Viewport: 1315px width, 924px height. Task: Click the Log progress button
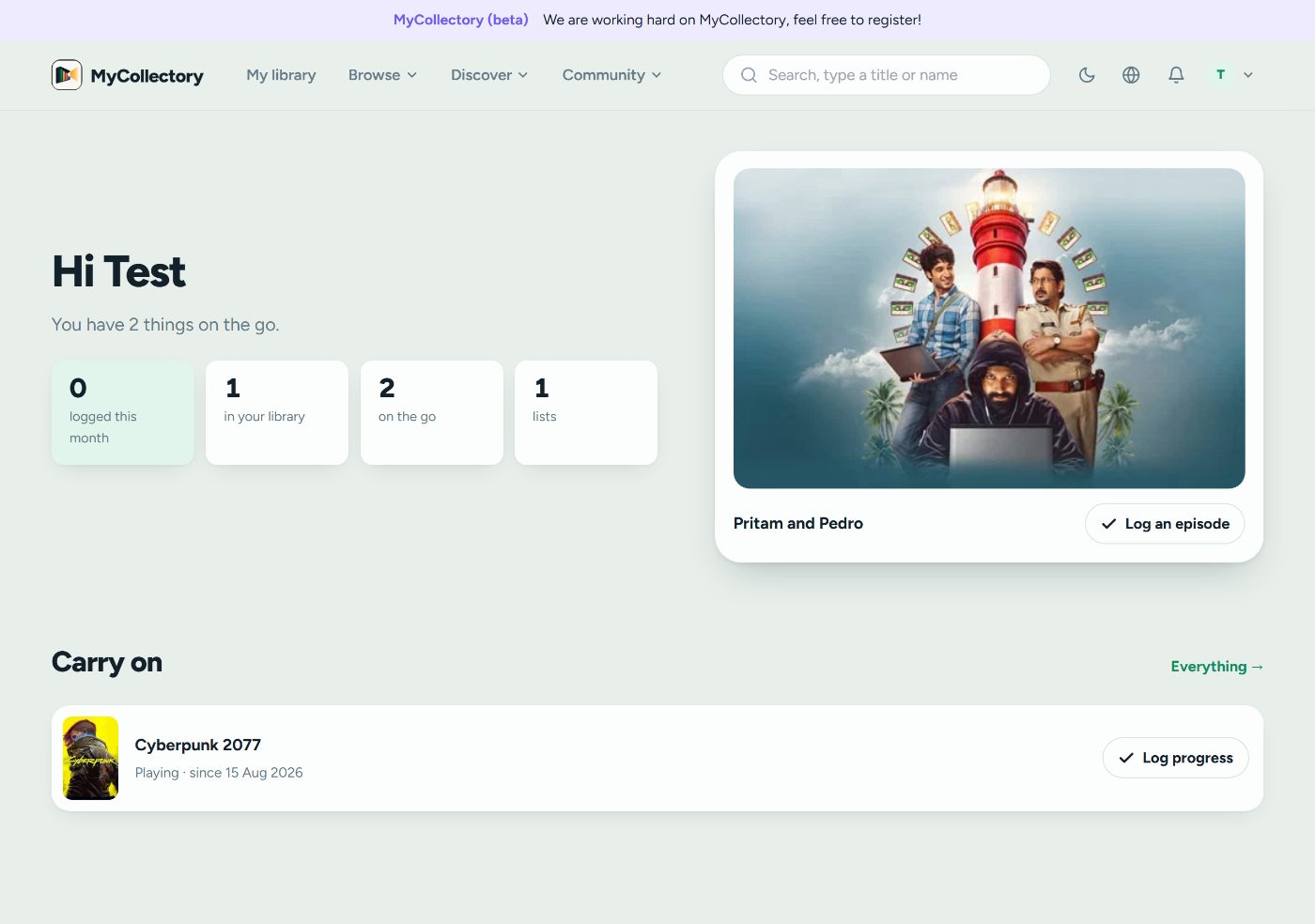(1175, 758)
